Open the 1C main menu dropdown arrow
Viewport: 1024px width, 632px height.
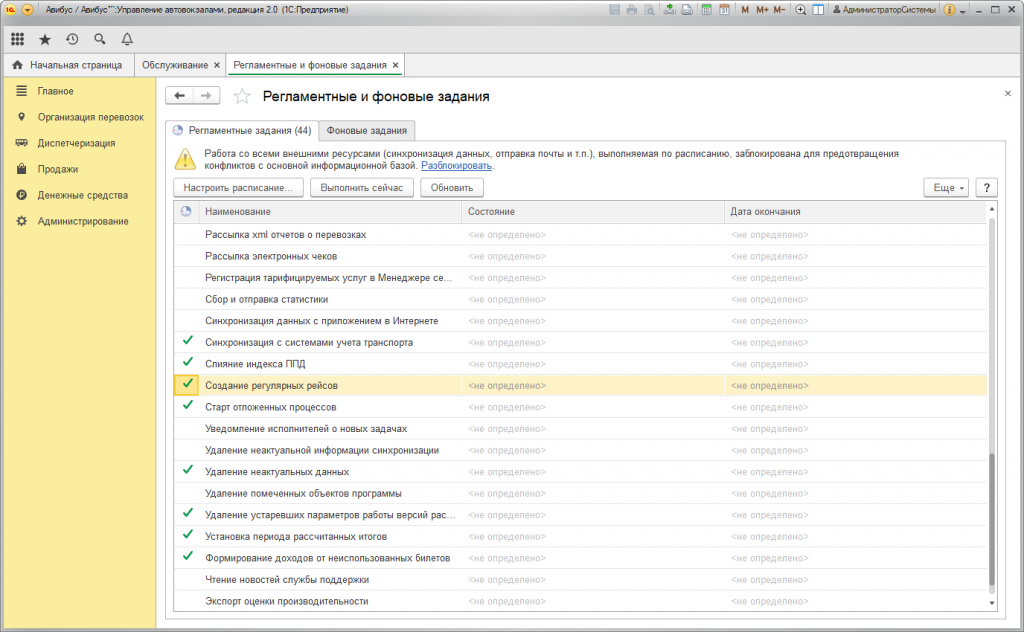[27, 10]
